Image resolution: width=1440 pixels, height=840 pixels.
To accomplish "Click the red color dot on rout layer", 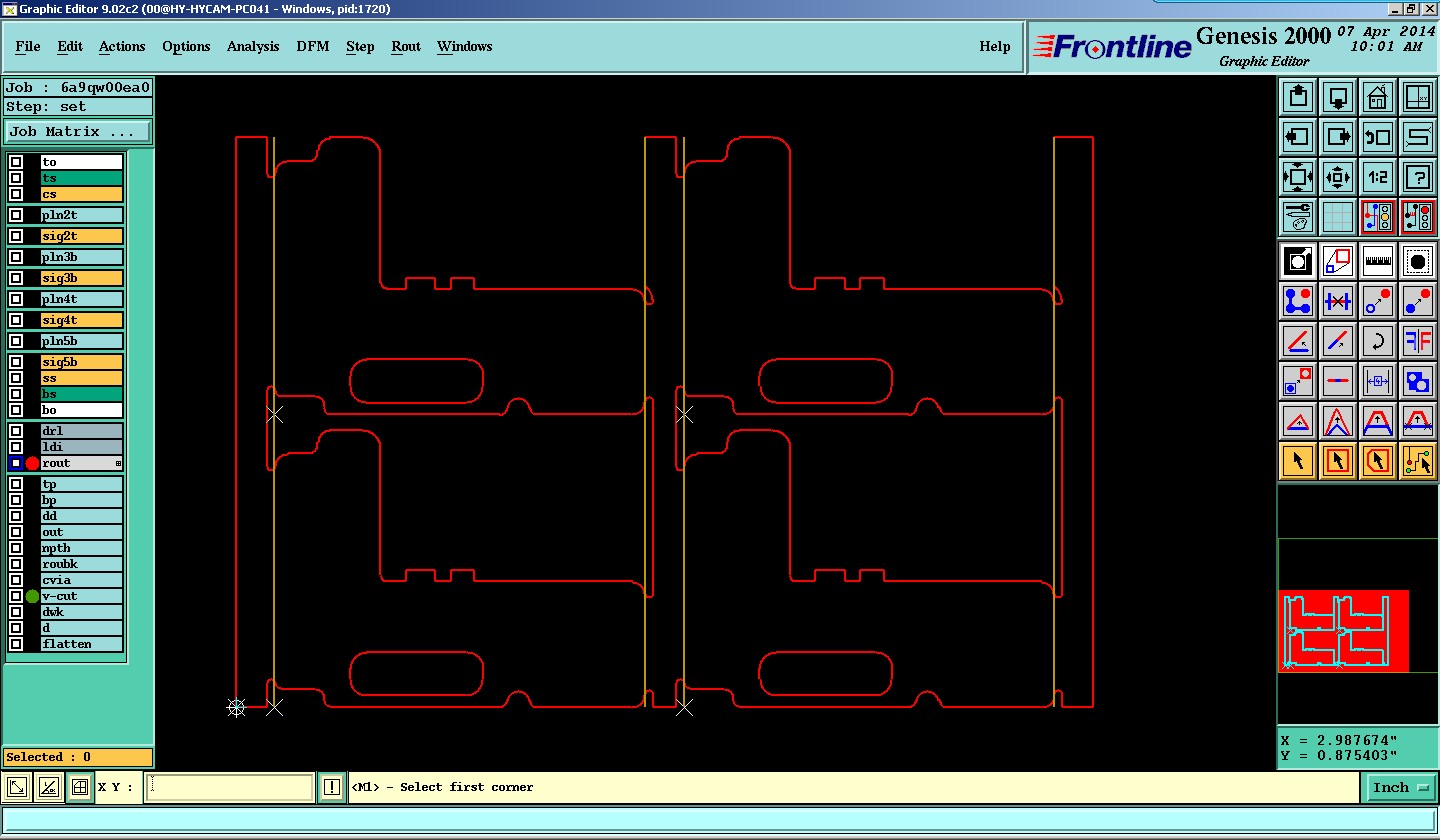I will click(x=32, y=463).
